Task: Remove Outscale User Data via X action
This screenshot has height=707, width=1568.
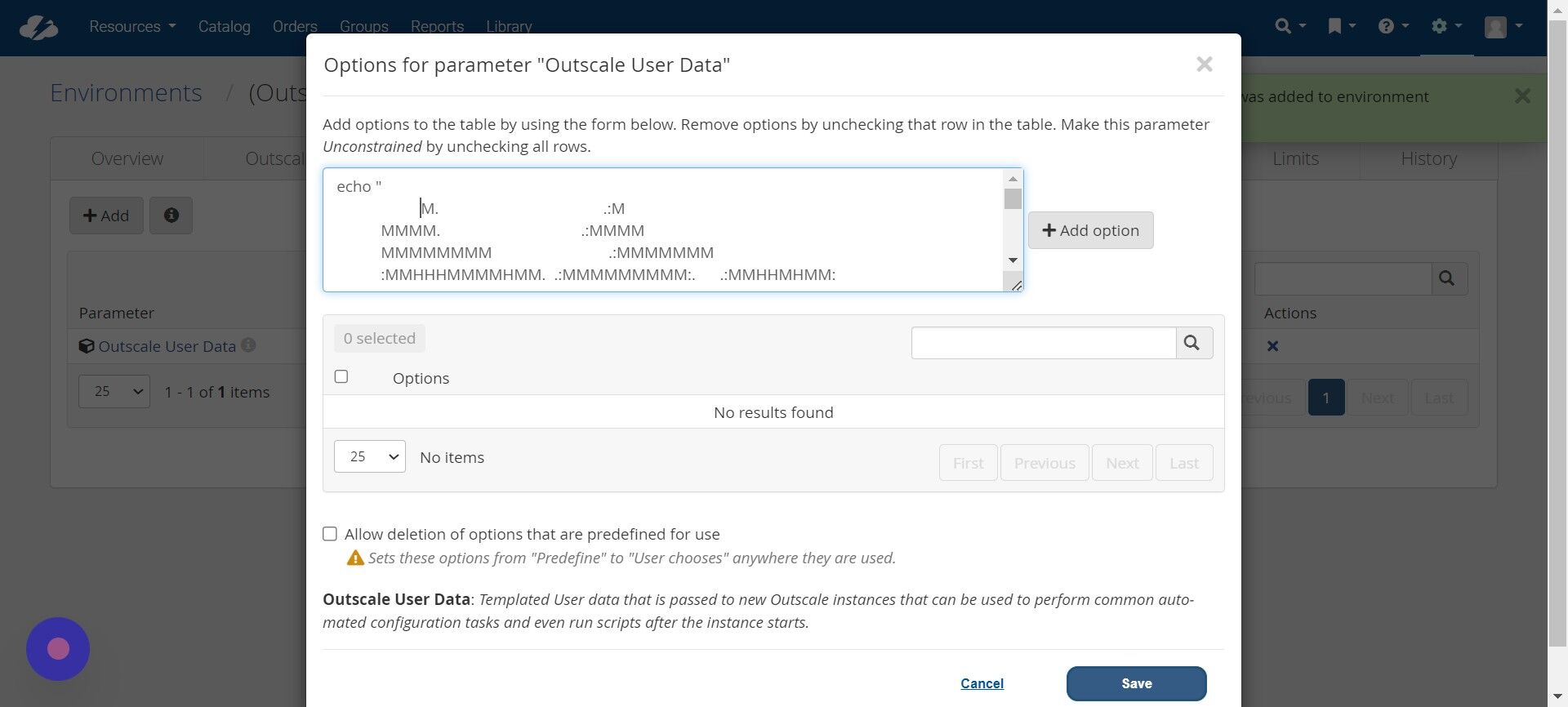Action: tap(1272, 346)
